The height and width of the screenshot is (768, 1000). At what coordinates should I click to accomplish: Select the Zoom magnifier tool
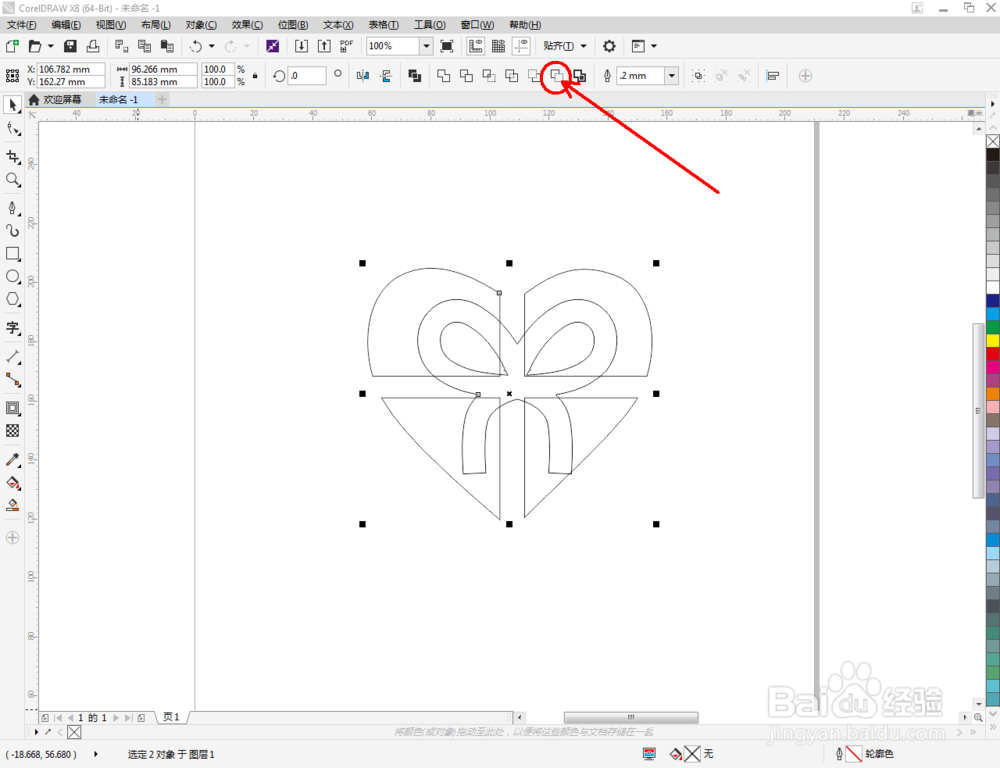pos(12,180)
